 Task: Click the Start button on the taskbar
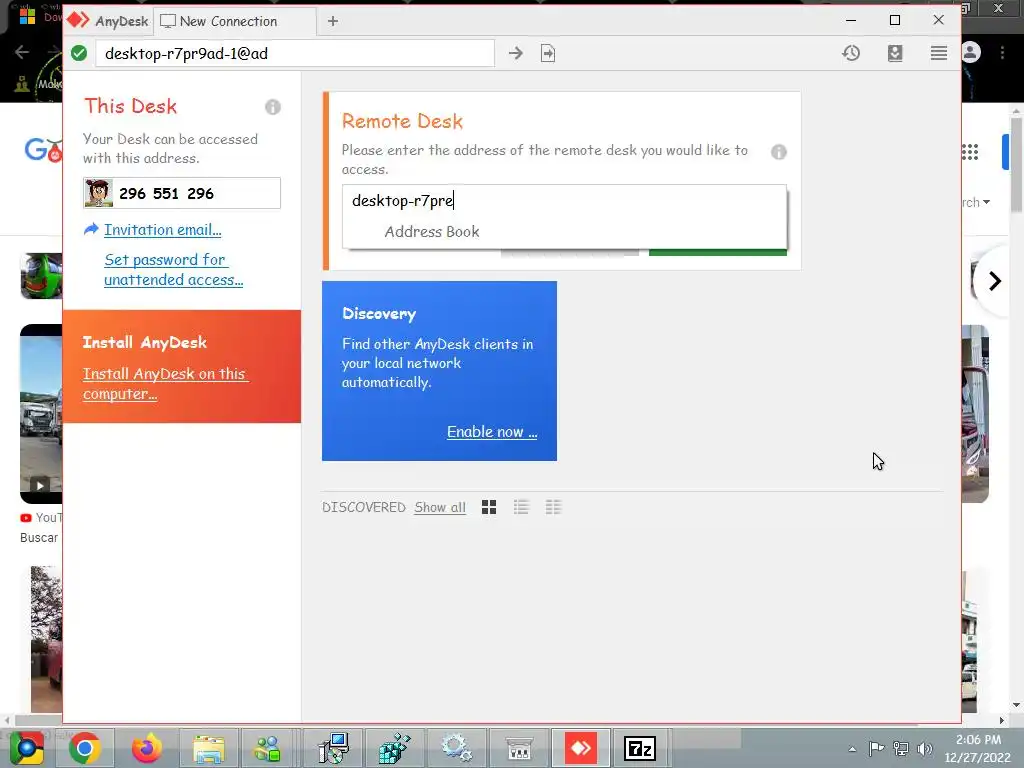click(26, 748)
